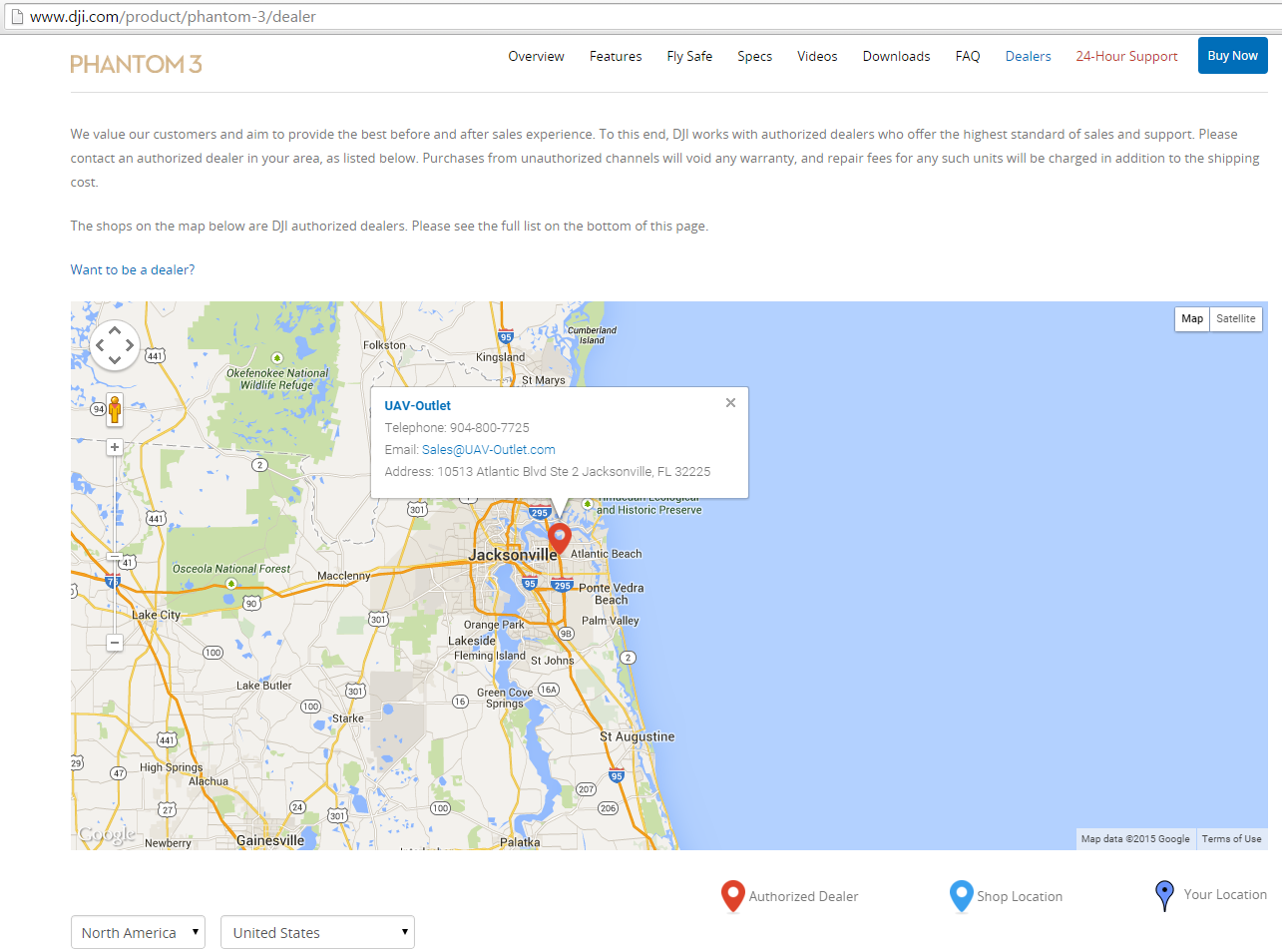Click the Palatka label on the map
The height and width of the screenshot is (952, 1282).
[x=520, y=842]
